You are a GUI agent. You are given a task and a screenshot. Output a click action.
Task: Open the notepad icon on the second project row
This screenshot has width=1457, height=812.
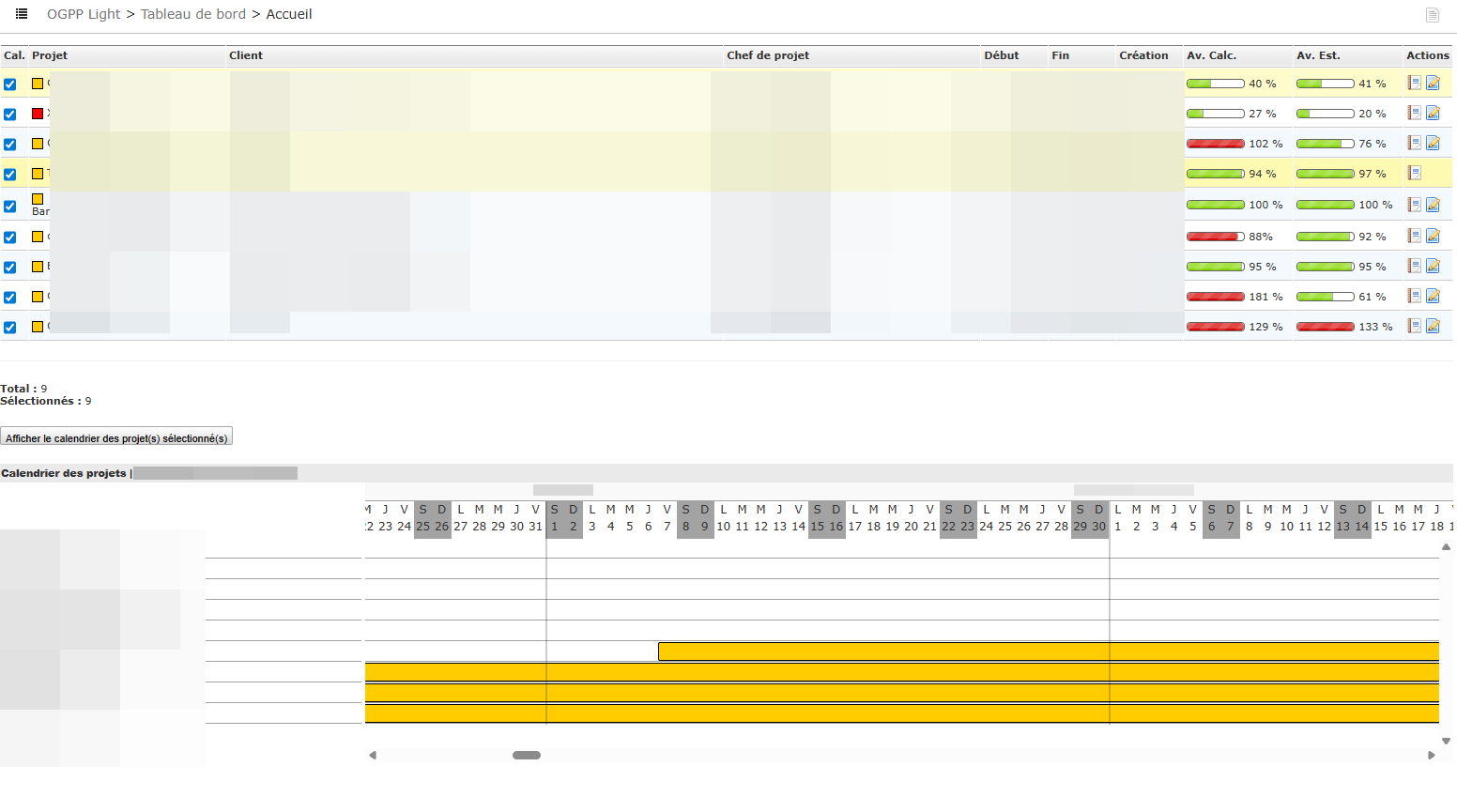click(x=1414, y=113)
